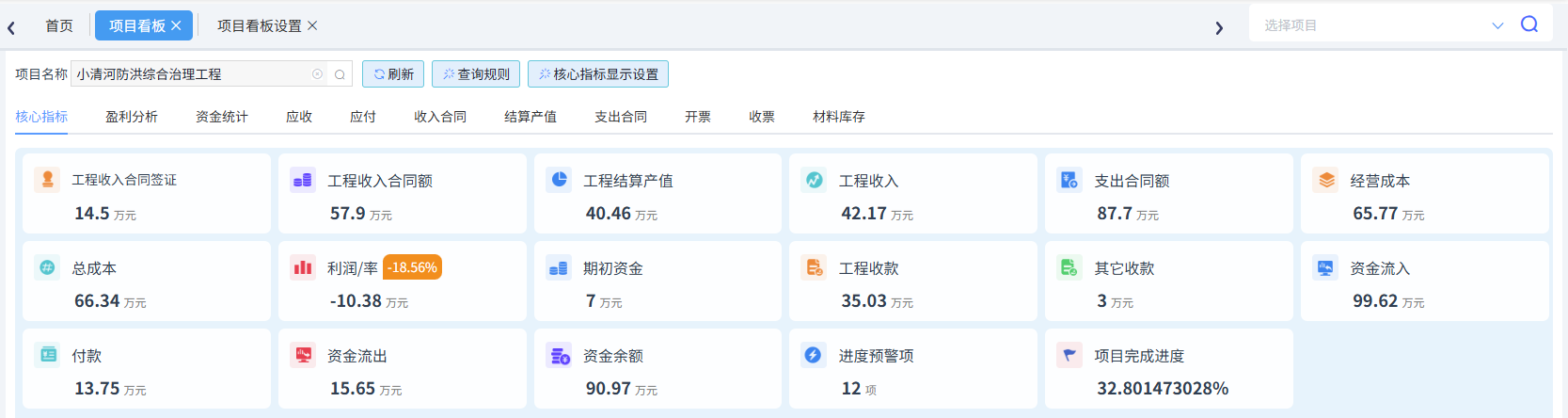Image resolution: width=1568 pixels, height=418 pixels.
Task: Click the 32.801473028% progress value
Action: coord(1163,389)
